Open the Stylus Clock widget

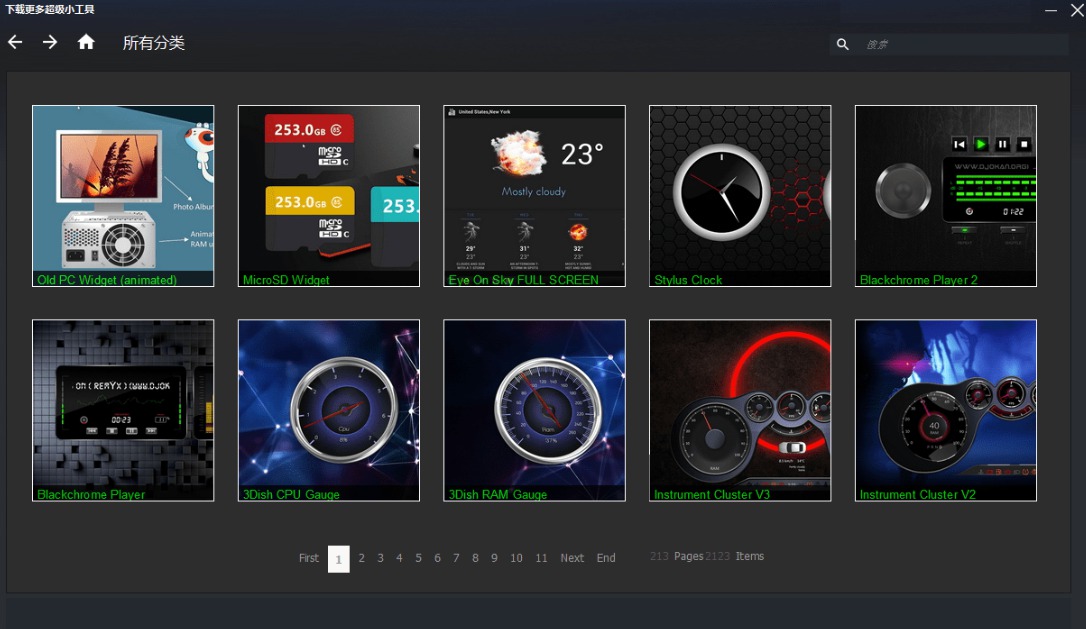coord(739,195)
